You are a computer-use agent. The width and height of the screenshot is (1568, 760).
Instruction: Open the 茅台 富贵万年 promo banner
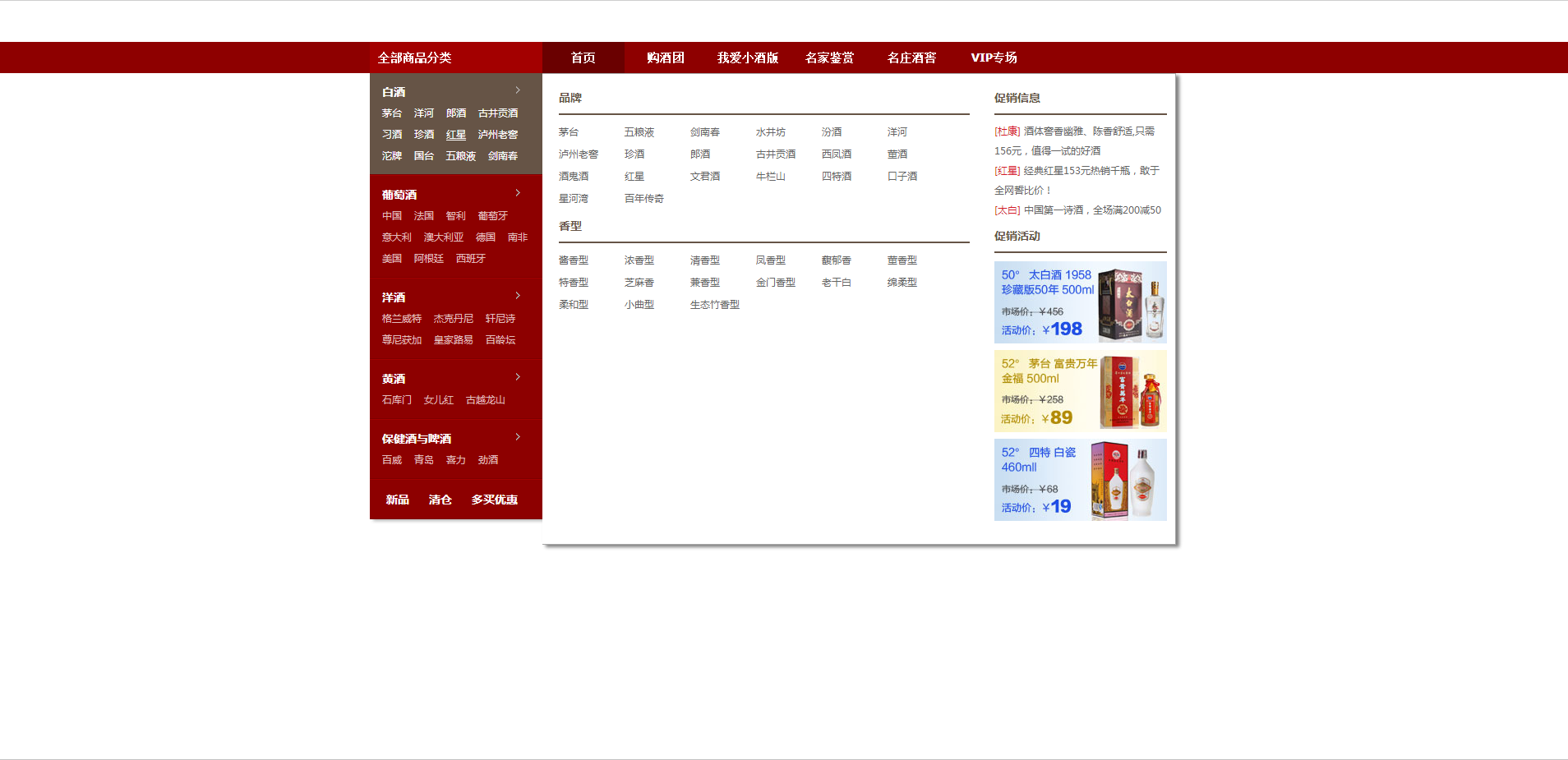point(1081,391)
